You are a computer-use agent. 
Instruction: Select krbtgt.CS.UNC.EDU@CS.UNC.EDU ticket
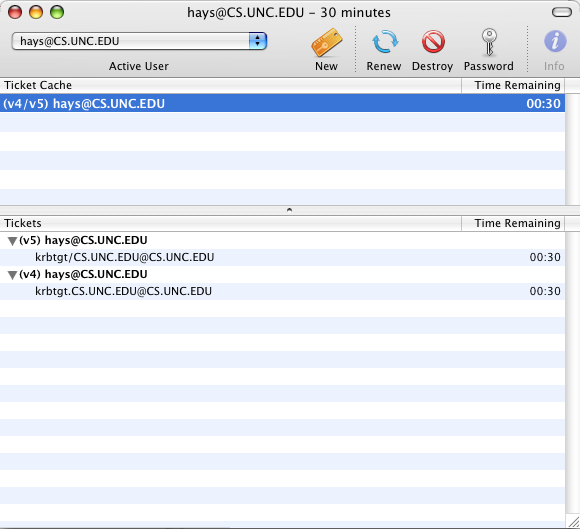(282, 291)
